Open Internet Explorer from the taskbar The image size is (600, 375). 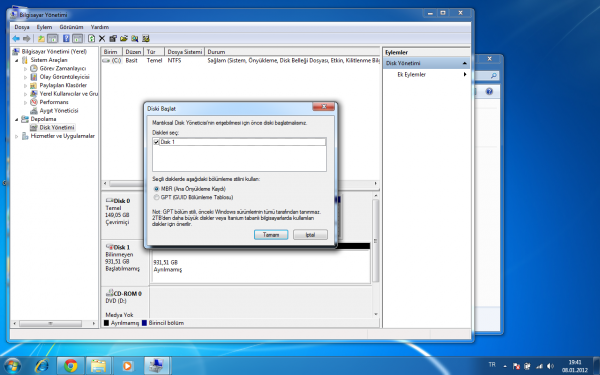[x=42, y=366]
